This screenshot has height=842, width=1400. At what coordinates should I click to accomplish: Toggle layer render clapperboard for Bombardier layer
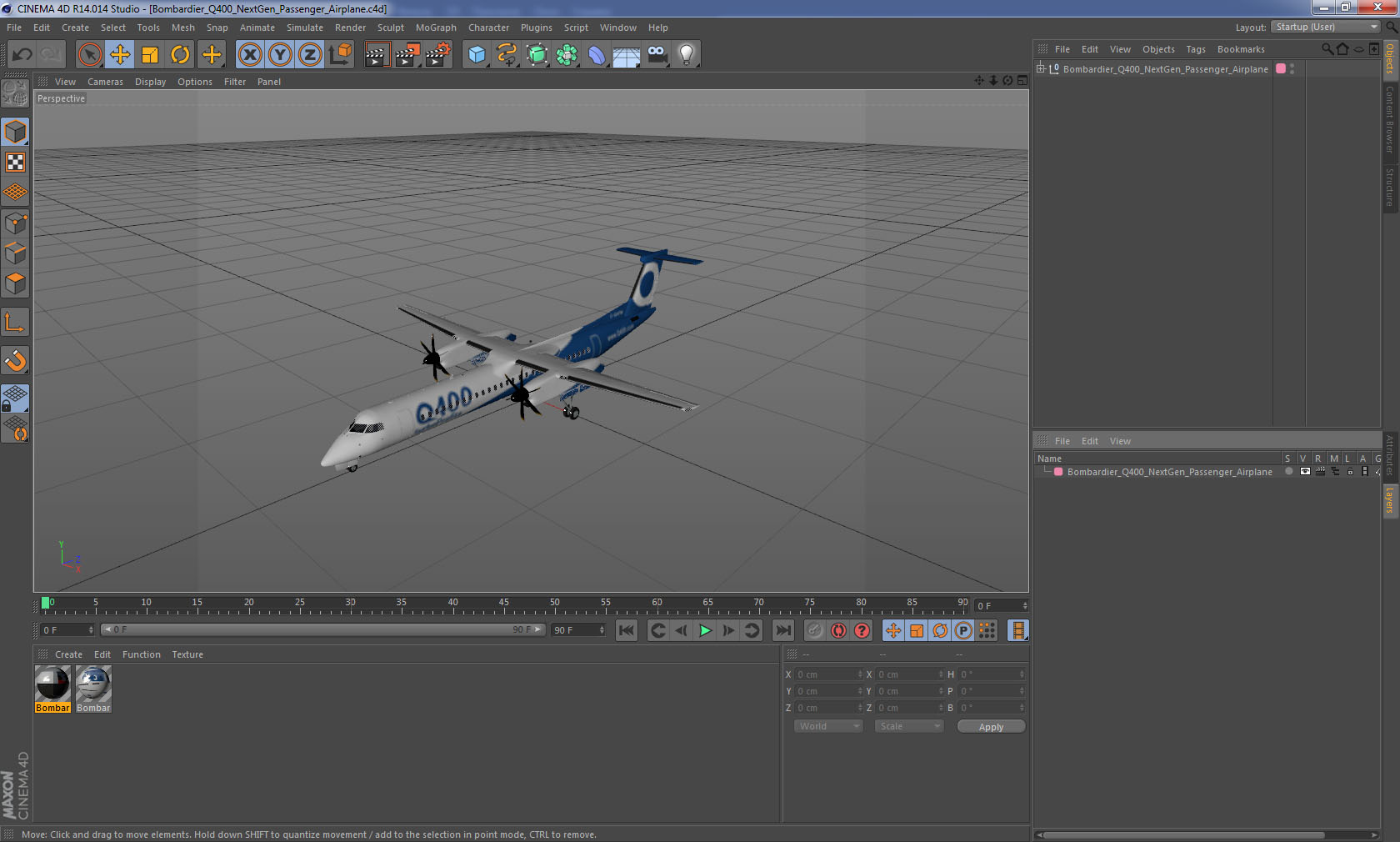coord(1320,472)
